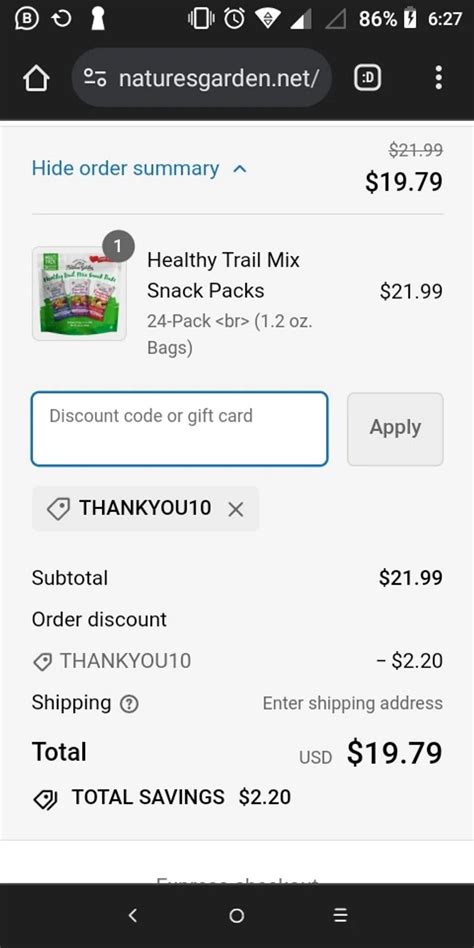Tap the Android recent apps button
Image resolution: width=474 pixels, height=948 pixels.
coord(340,915)
